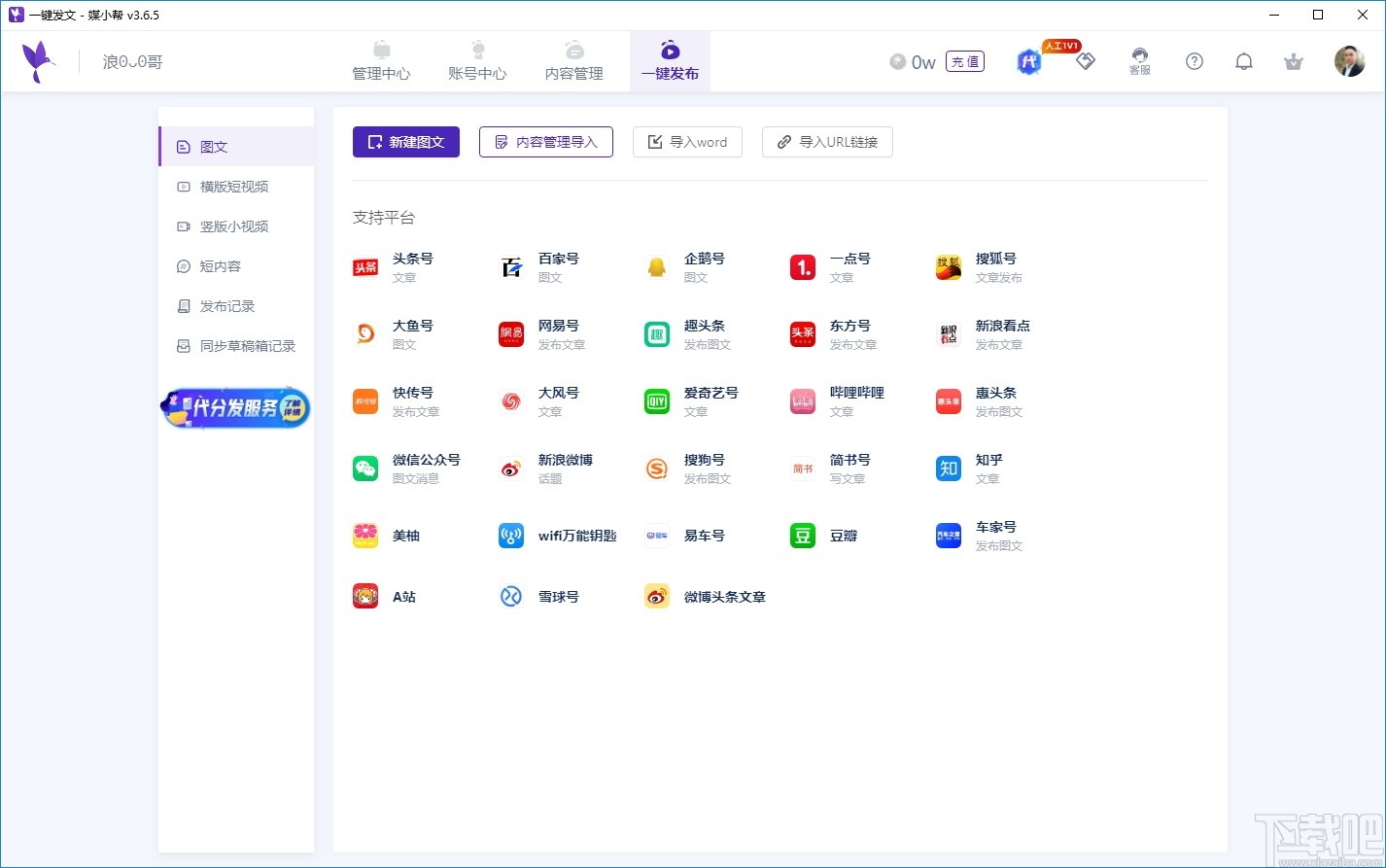
Task: Click the 大风号 icon
Action: click(511, 401)
